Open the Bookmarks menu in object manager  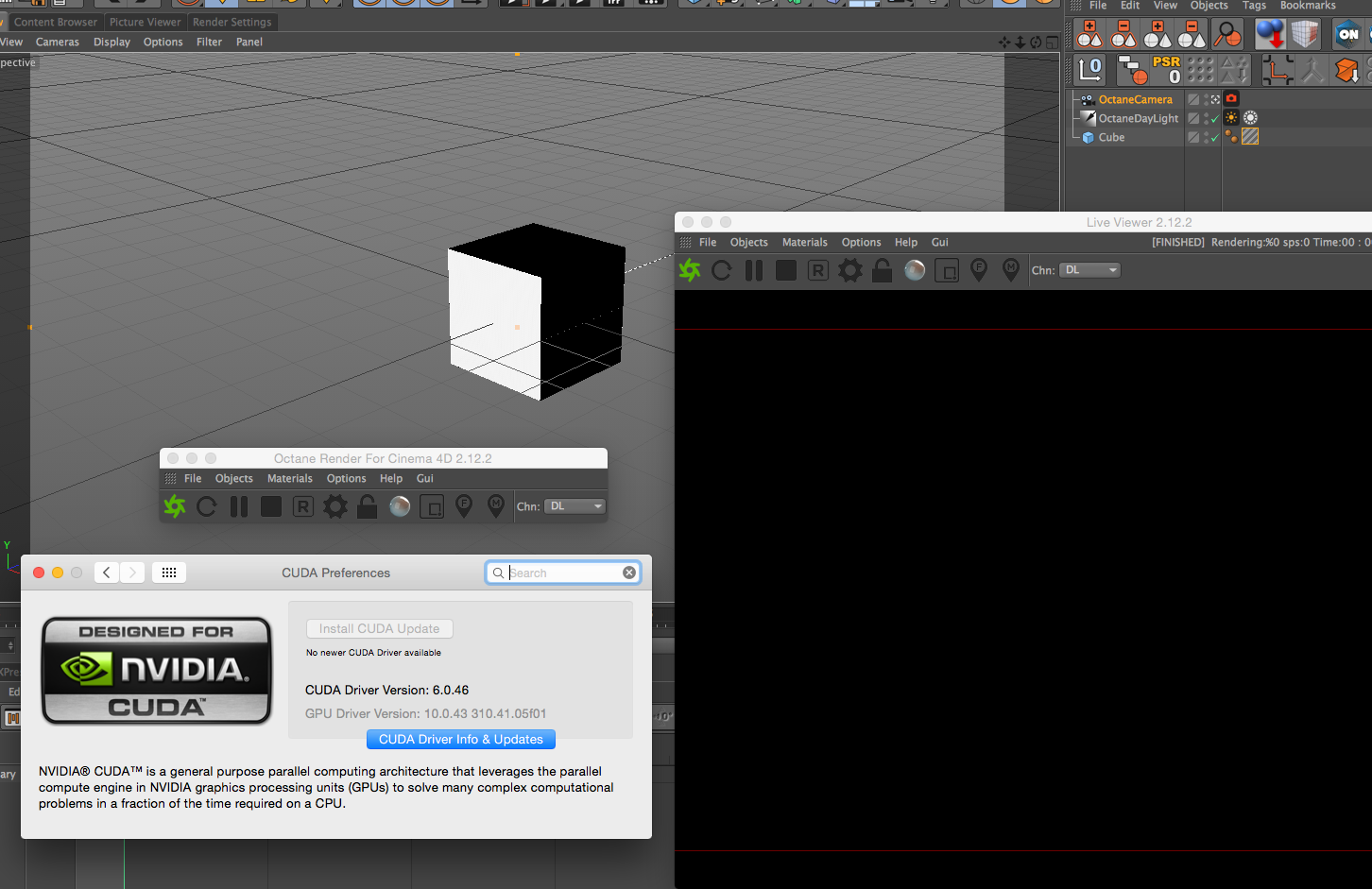click(x=1308, y=6)
